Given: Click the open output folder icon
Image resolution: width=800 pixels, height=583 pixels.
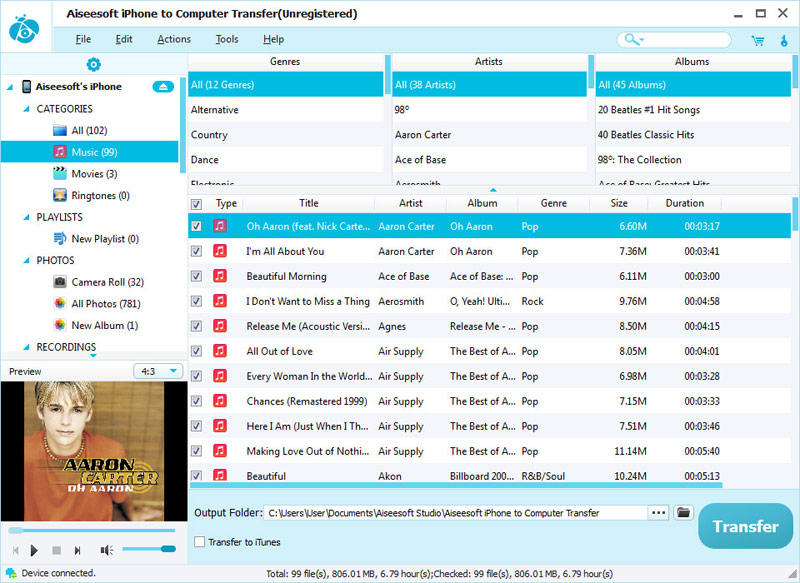Looking at the screenshot, I should point(683,512).
